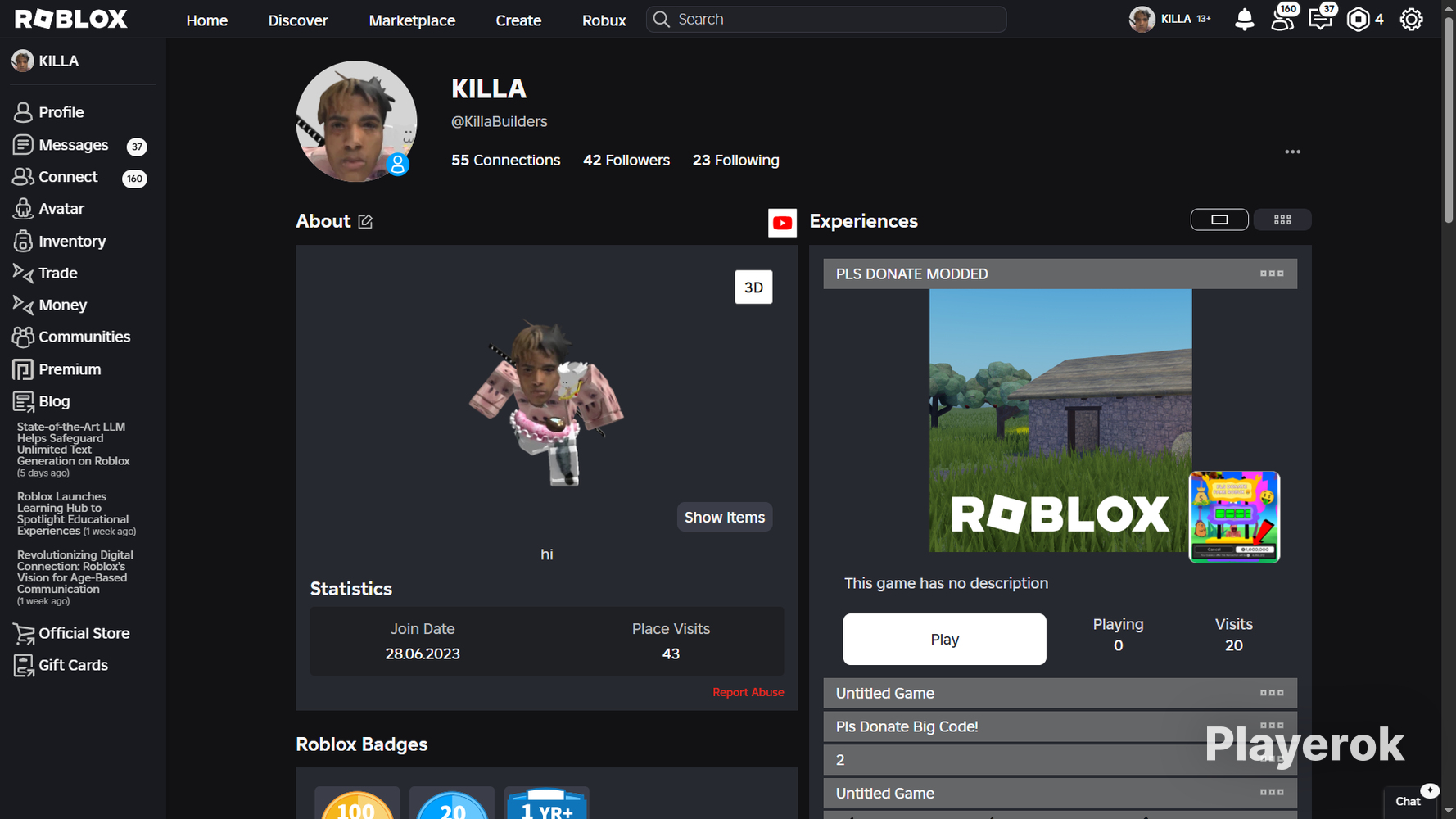Image resolution: width=1456 pixels, height=819 pixels.
Task: Expand the first Untitled Game row
Action: (x=1060, y=693)
